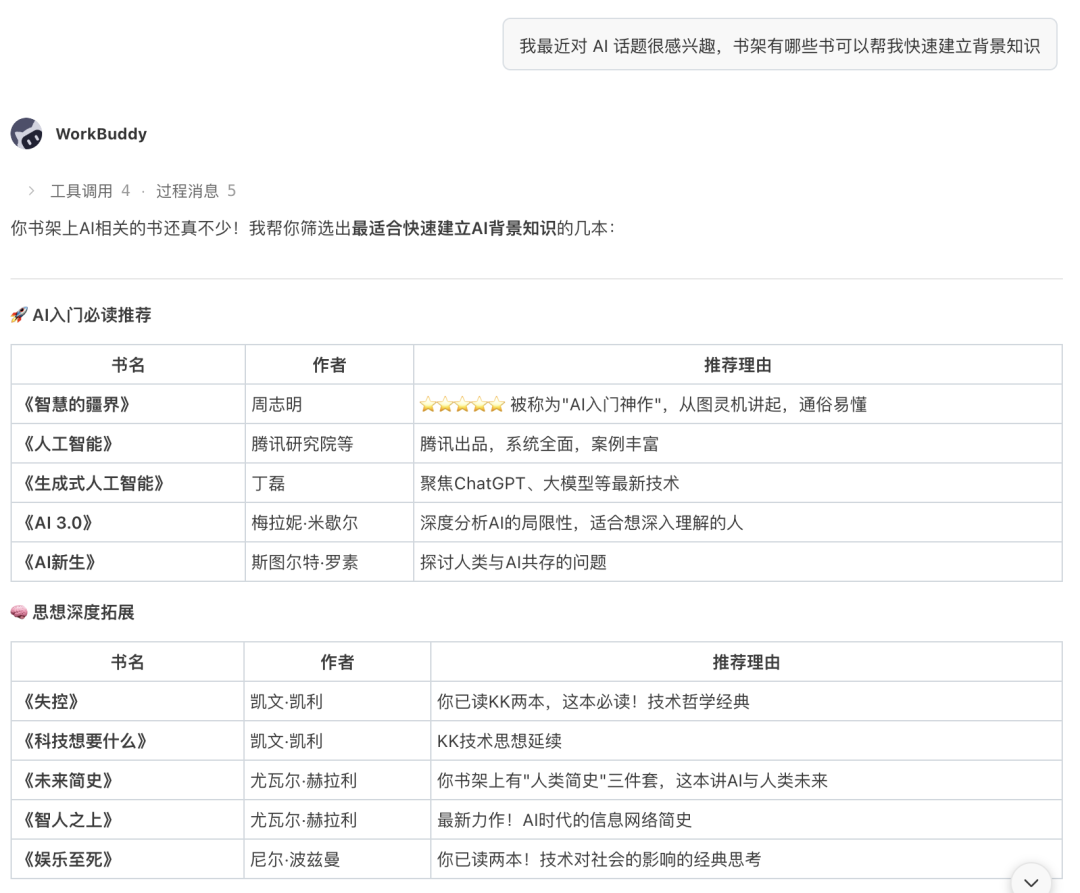The width and height of the screenshot is (1080, 893).
Task: Click the author cell 丁磊
Action: click(x=329, y=483)
